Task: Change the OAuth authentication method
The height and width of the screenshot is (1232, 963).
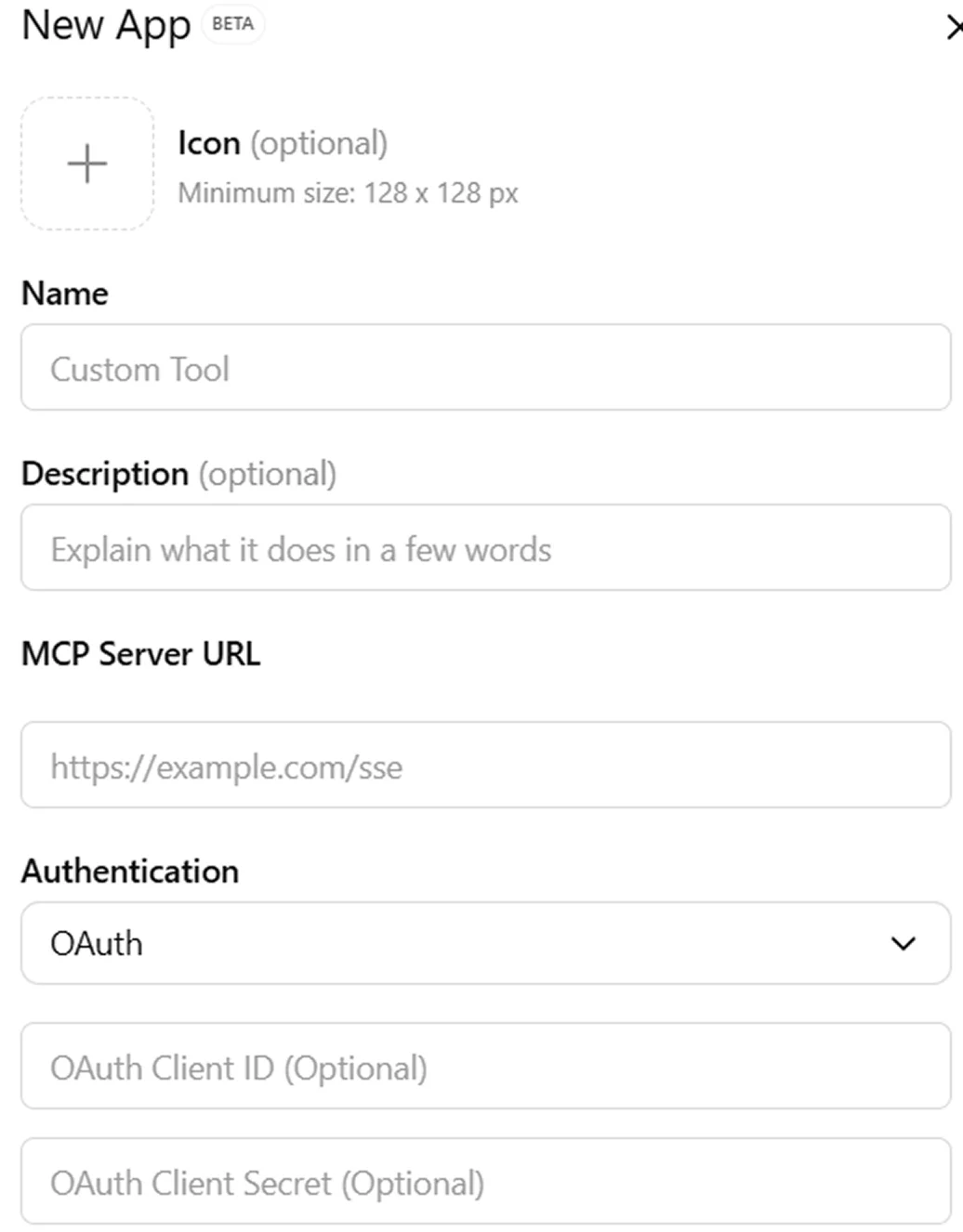Action: pyautogui.click(x=483, y=943)
